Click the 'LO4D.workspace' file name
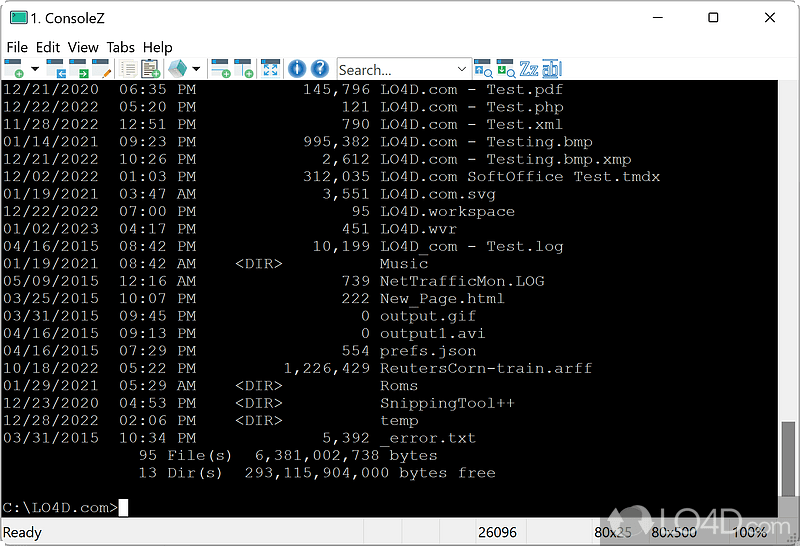Screen dimensions: 800x546 pyautogui.click(x=447, y=212)
